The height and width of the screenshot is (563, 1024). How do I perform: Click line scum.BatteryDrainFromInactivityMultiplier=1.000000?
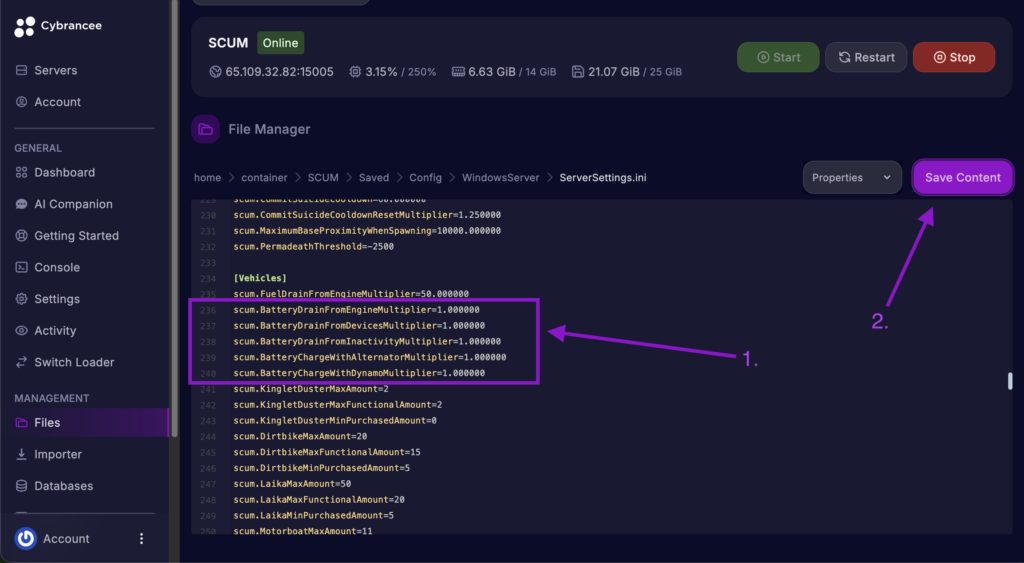(x=367, y=342)
